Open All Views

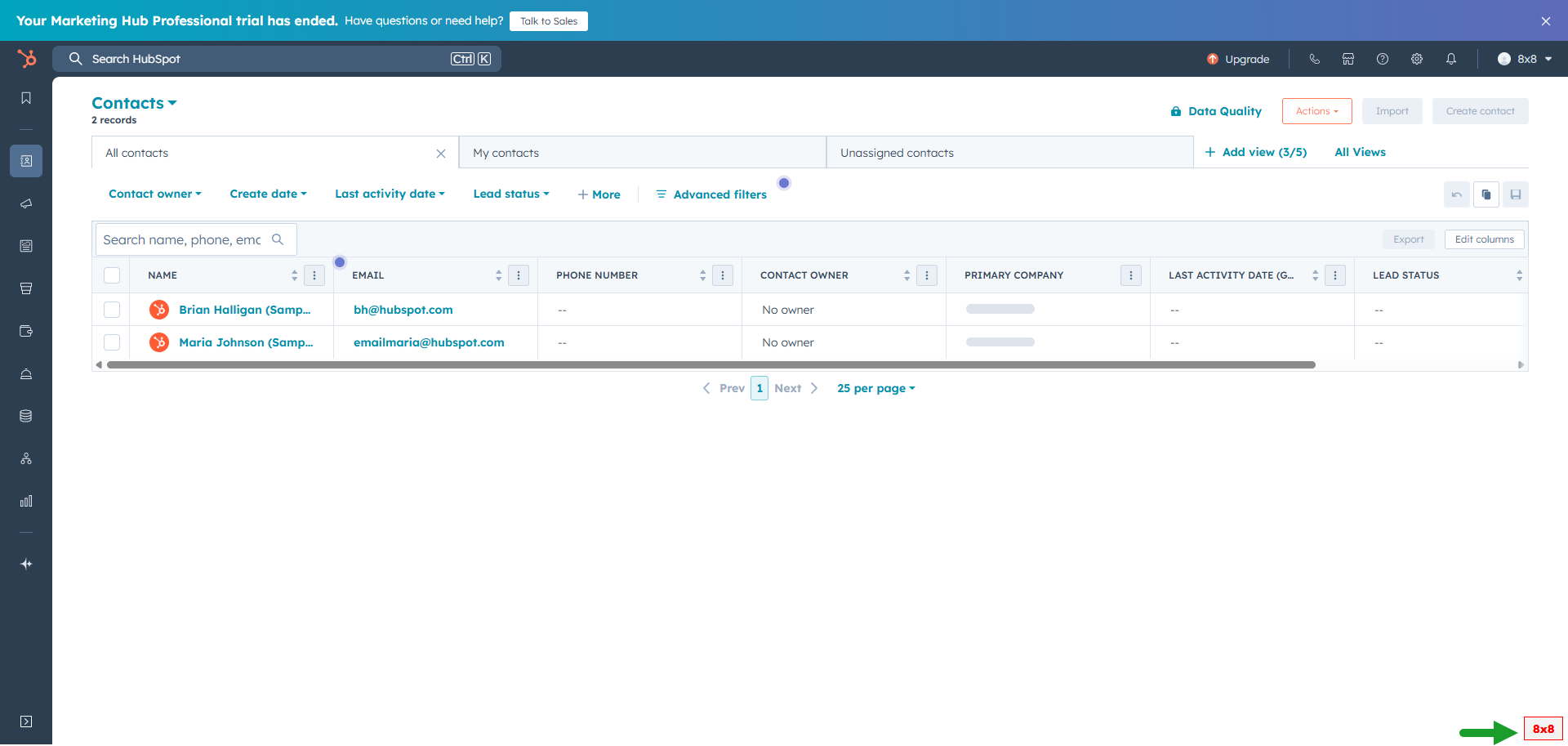pyautogui.click(x=1360, y=152)
